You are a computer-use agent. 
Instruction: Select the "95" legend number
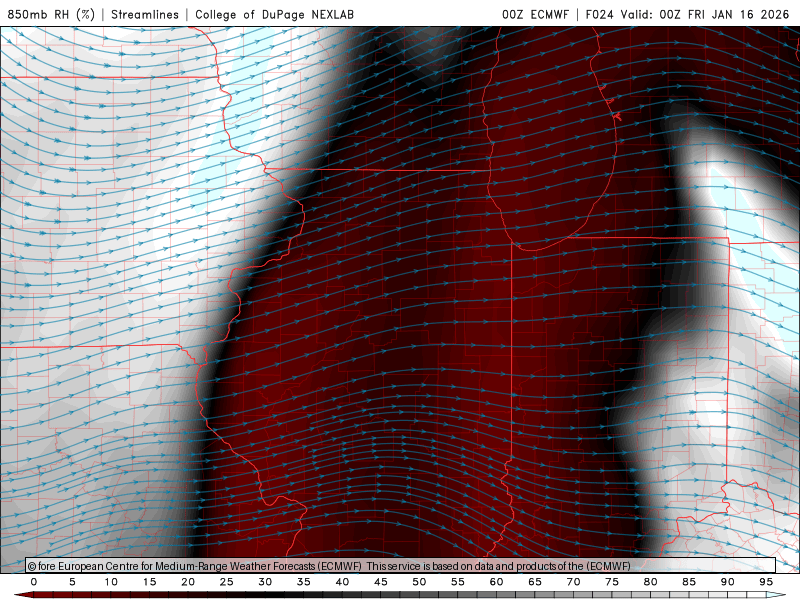tap(766, 582)
